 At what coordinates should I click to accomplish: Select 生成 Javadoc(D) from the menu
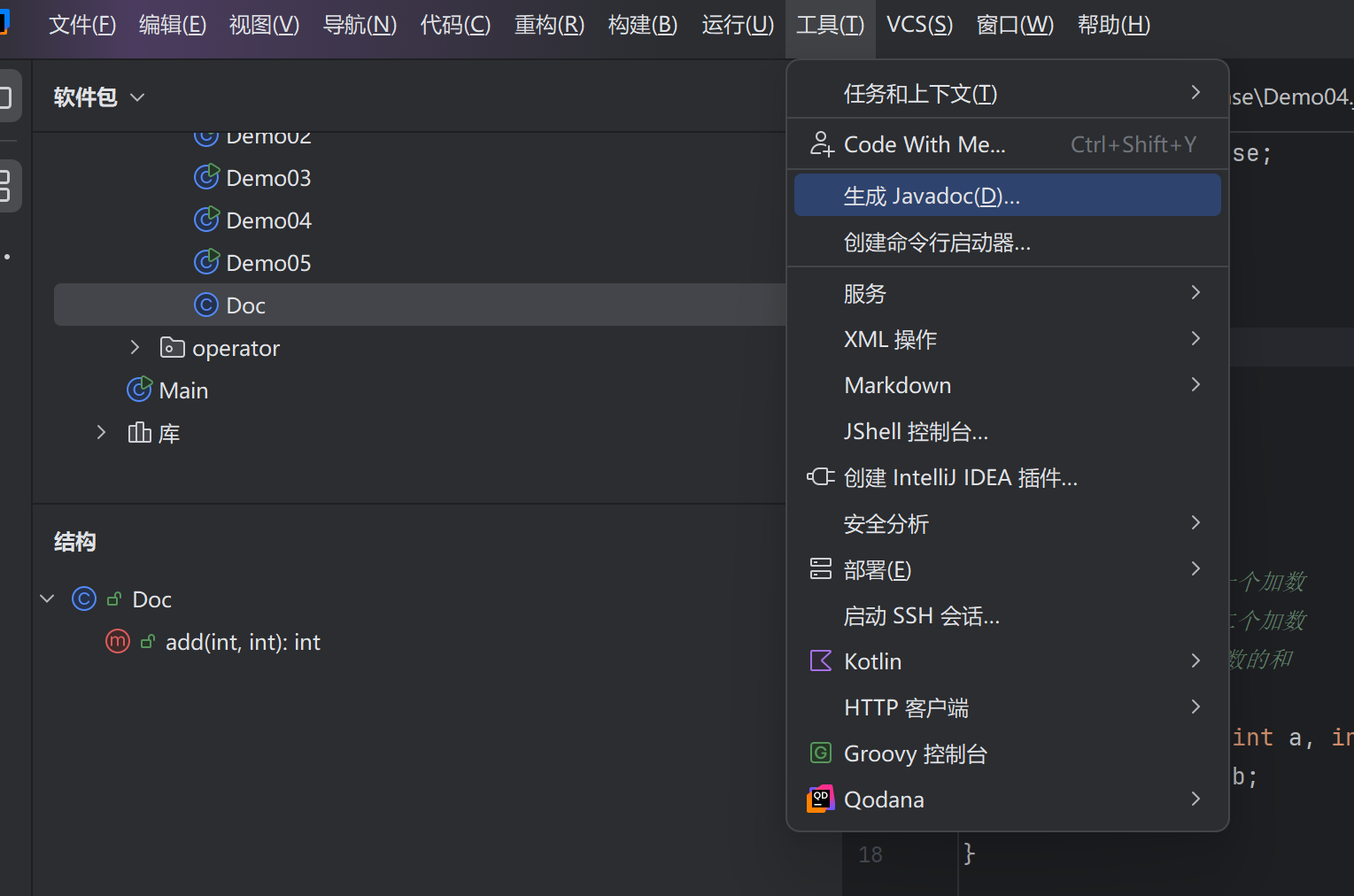tap(931, 195)
